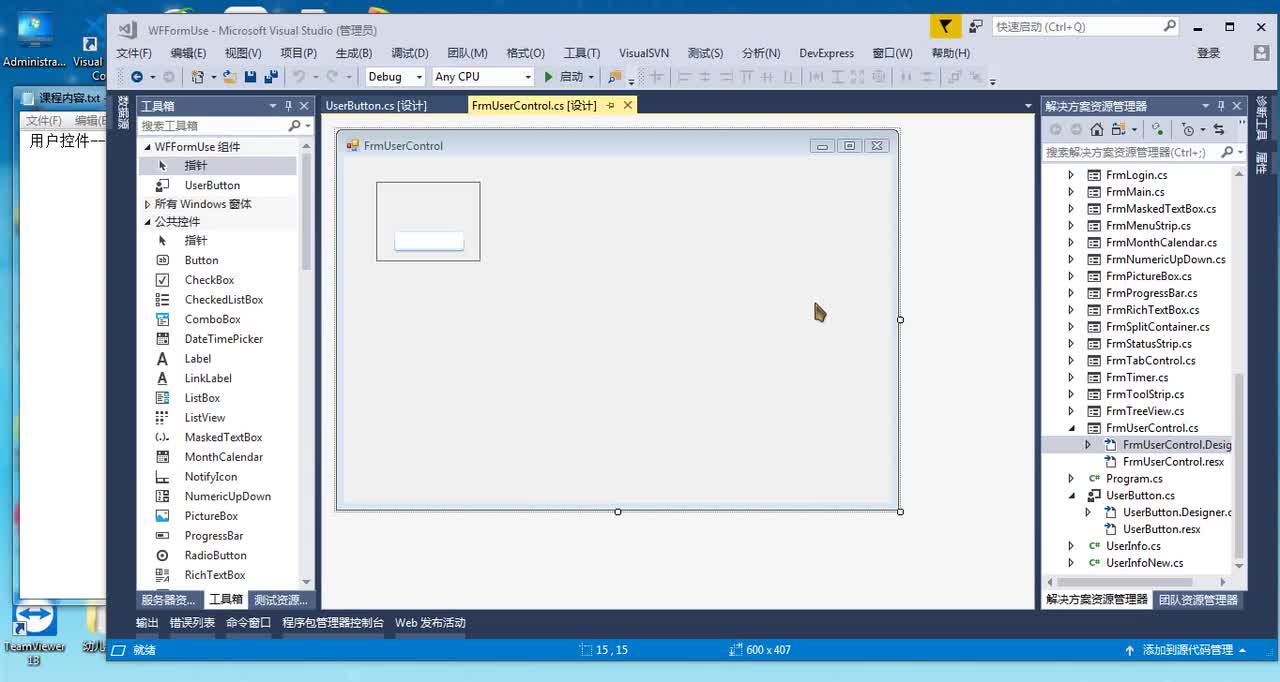Open the Output window tab
This screenshot has height=682, width=1280.
tap(147, 622)
